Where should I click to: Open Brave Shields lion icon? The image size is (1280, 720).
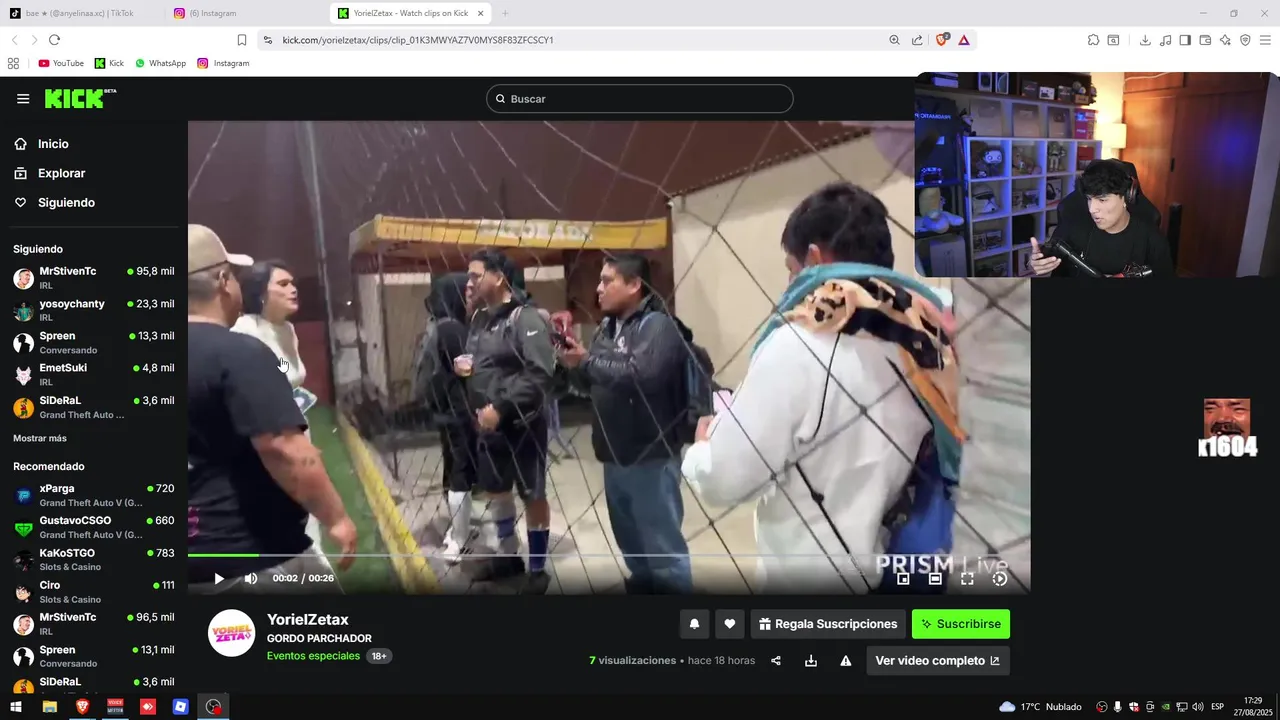941,40
